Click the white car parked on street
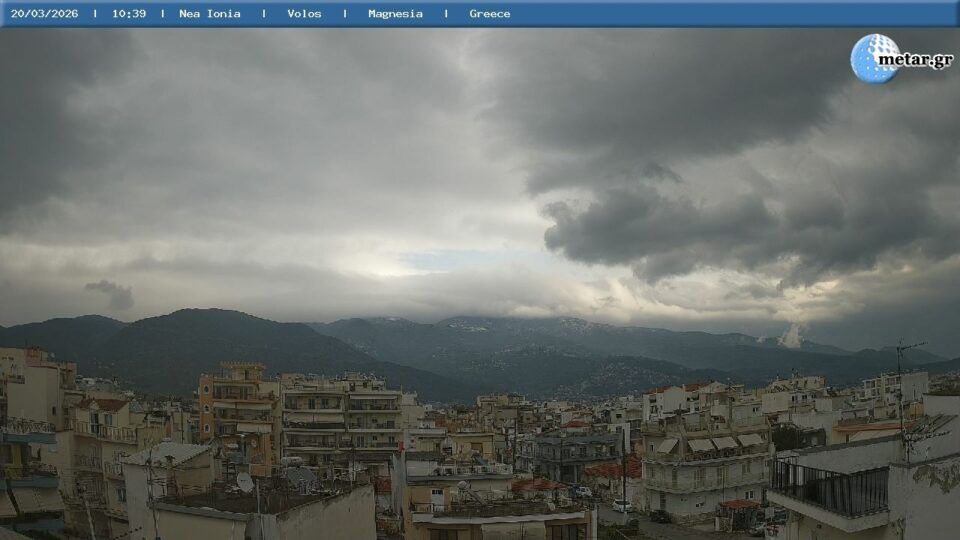 pyautogui.click(x=621, y=506)
